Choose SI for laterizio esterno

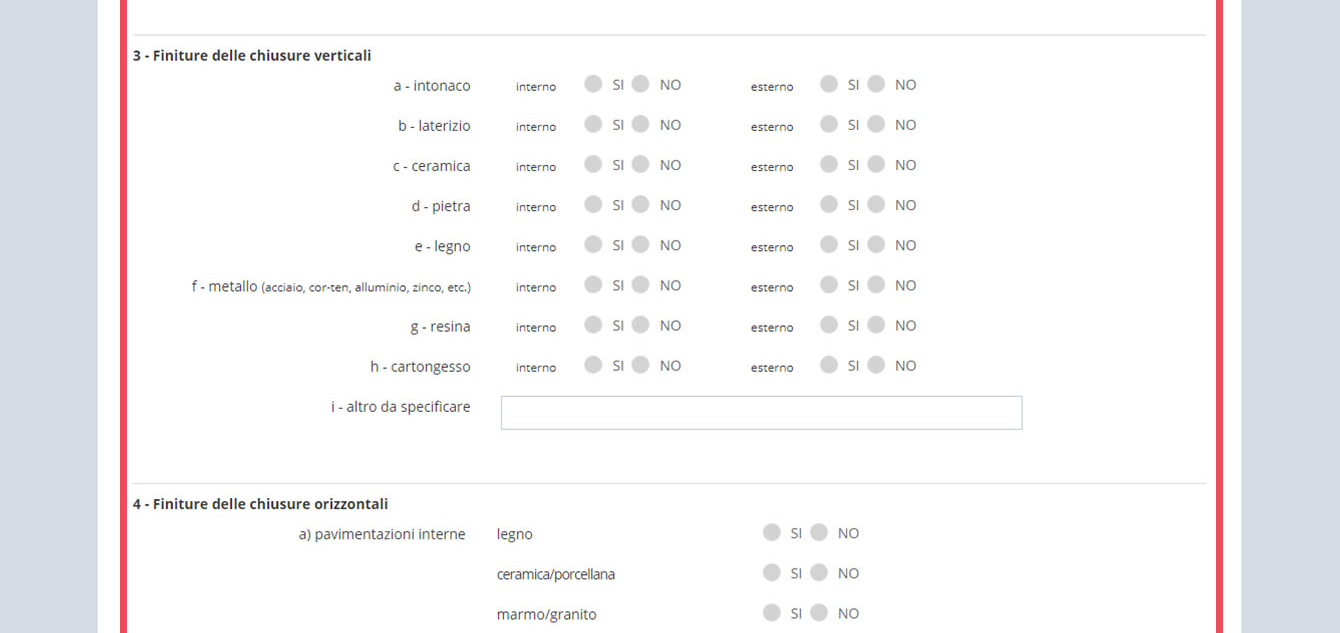pyautogui.click(x=829, y=124)
